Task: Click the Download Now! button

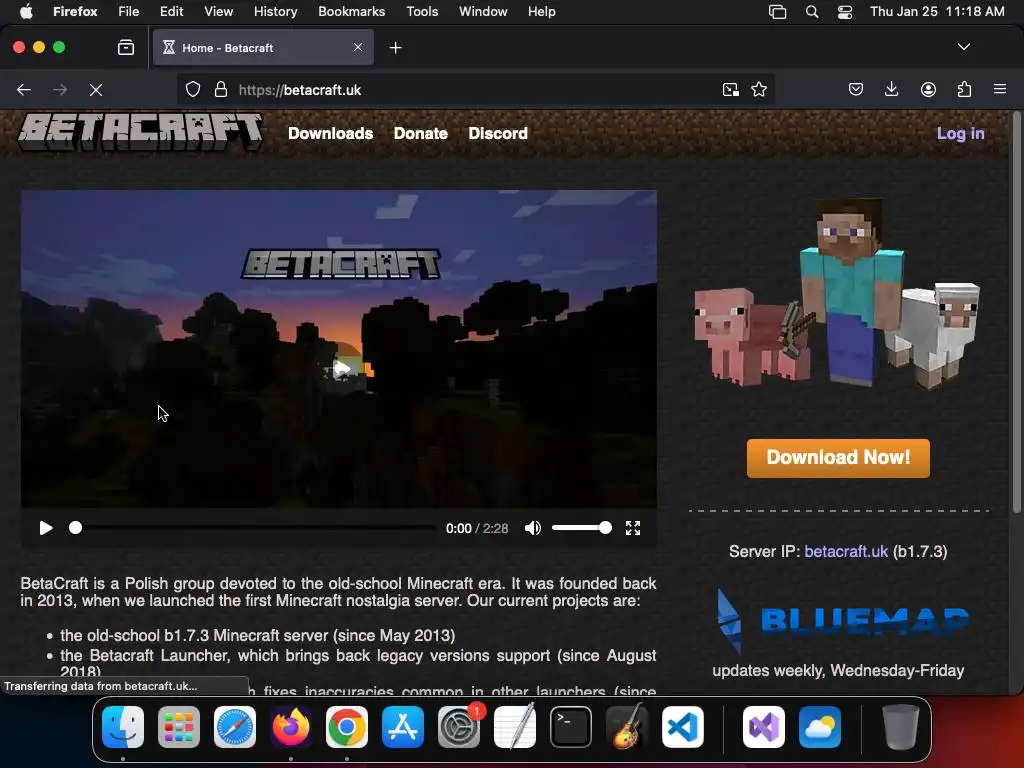Action: click(x=838, y=458)
